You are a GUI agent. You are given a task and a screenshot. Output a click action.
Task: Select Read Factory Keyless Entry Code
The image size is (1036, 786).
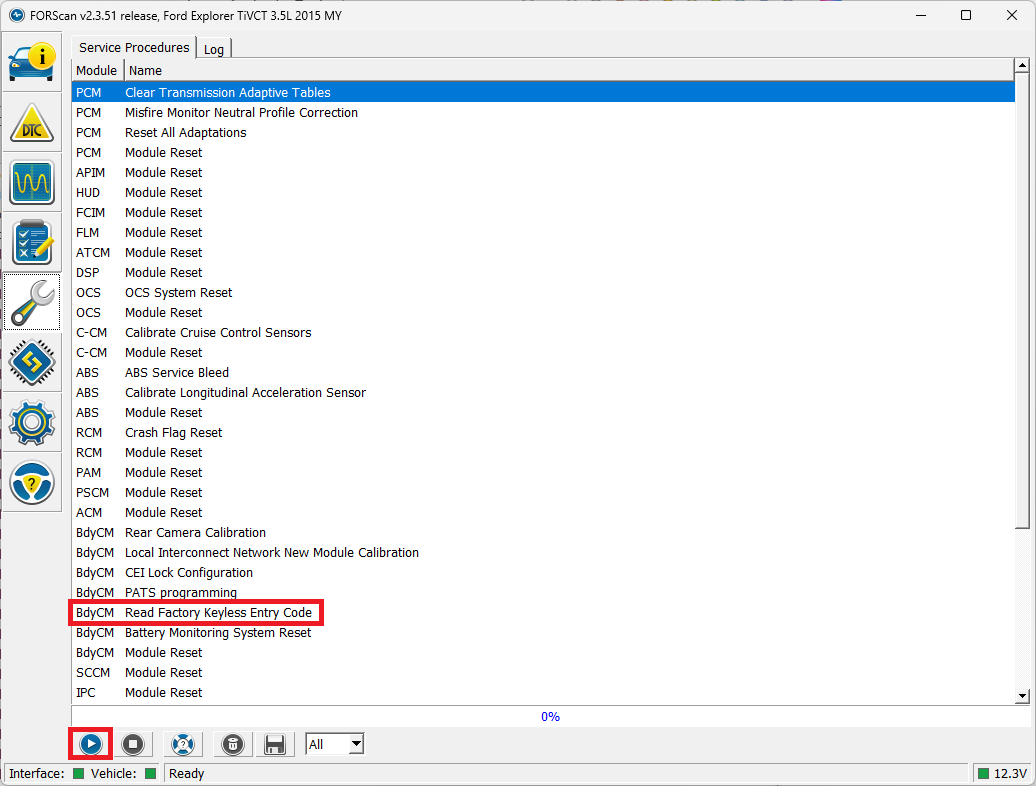(543, 612)
